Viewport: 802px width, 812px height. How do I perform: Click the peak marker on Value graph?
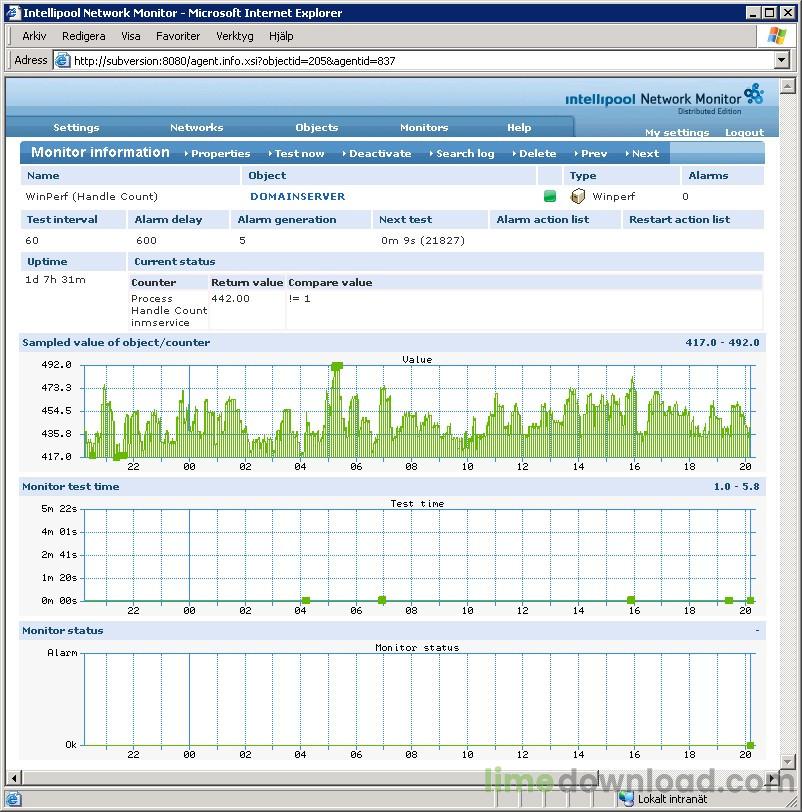coord(337,366)
